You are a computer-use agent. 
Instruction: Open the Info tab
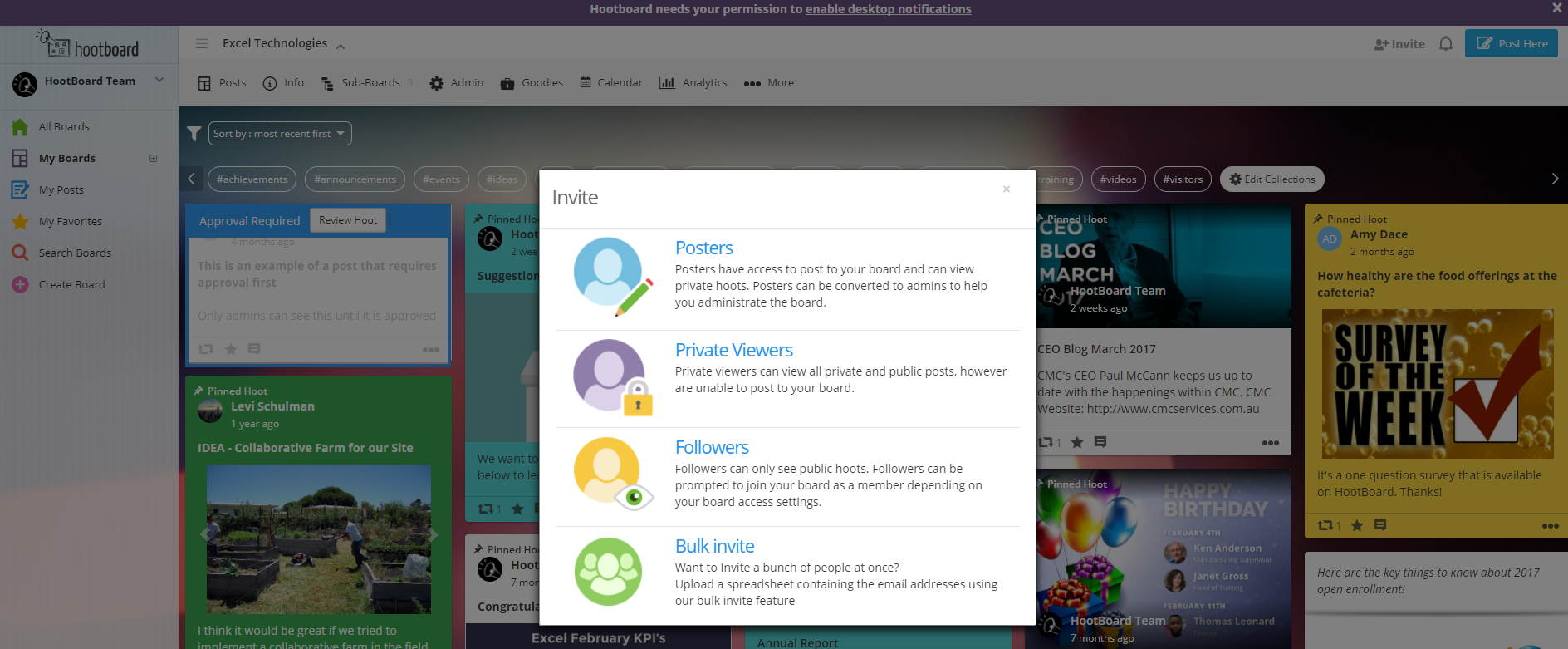283,83
